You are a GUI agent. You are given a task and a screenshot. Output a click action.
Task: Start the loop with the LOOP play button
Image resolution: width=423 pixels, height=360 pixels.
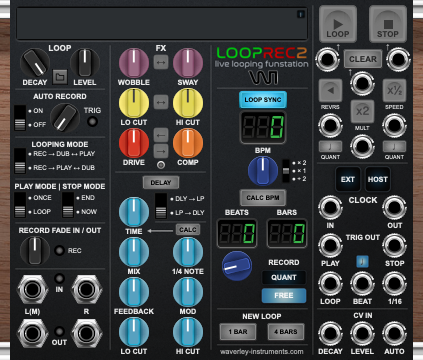[x=338, y=24]
